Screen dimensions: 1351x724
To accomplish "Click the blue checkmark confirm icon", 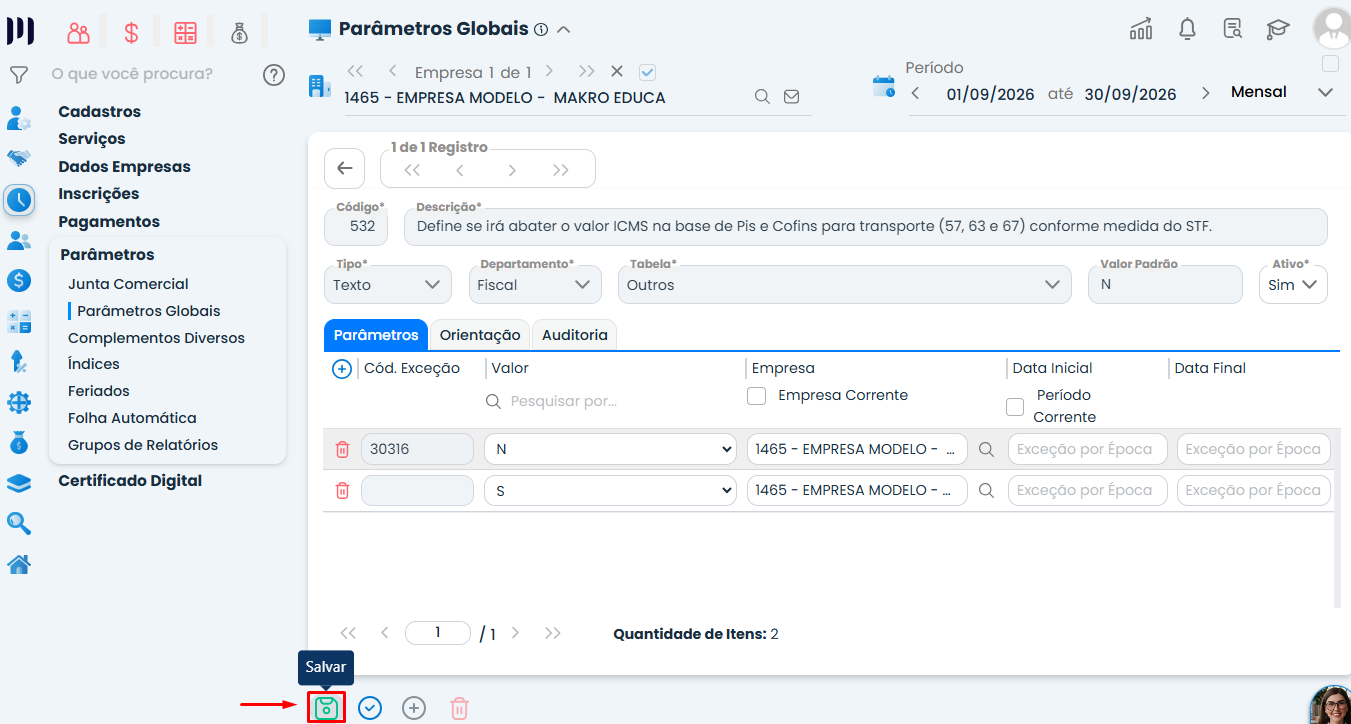I will [x=370, y=708].
